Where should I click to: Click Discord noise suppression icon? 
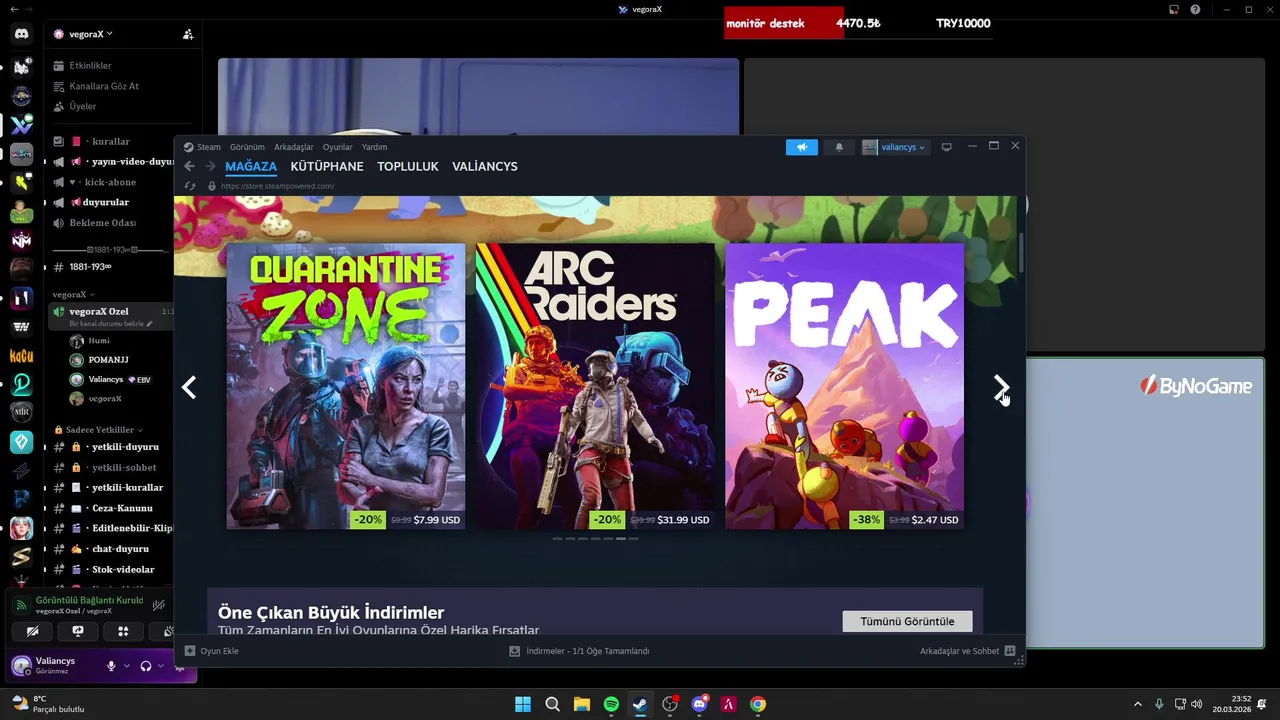(158, 605)
